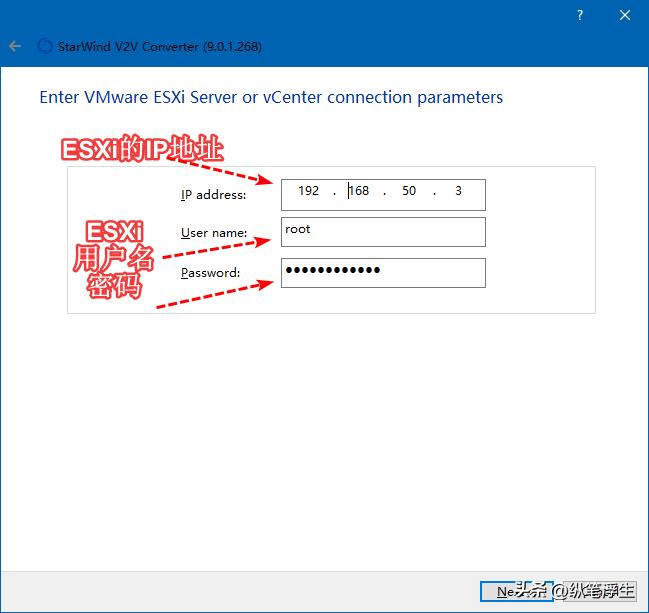Close the V2V Converter window
Image resolution: width=649 pixels, height=613 pixels.
point(625,15)
